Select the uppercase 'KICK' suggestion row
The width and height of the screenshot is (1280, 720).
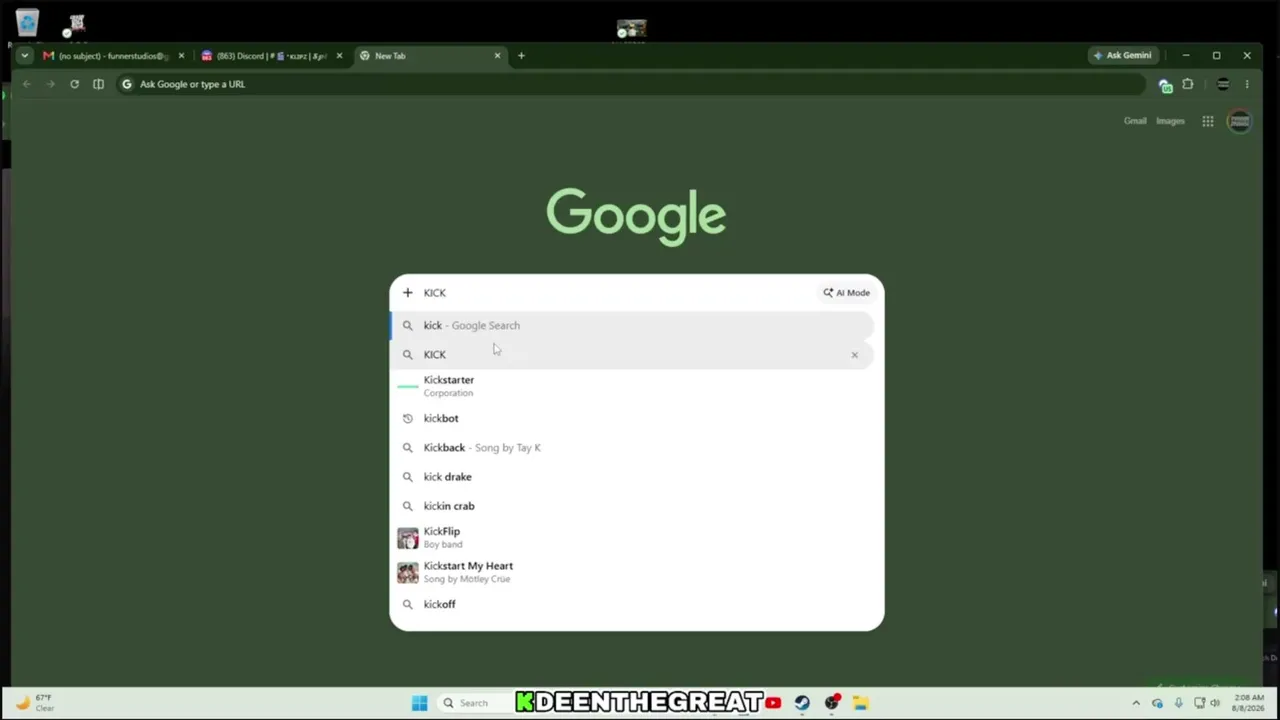tap(632, 354)
